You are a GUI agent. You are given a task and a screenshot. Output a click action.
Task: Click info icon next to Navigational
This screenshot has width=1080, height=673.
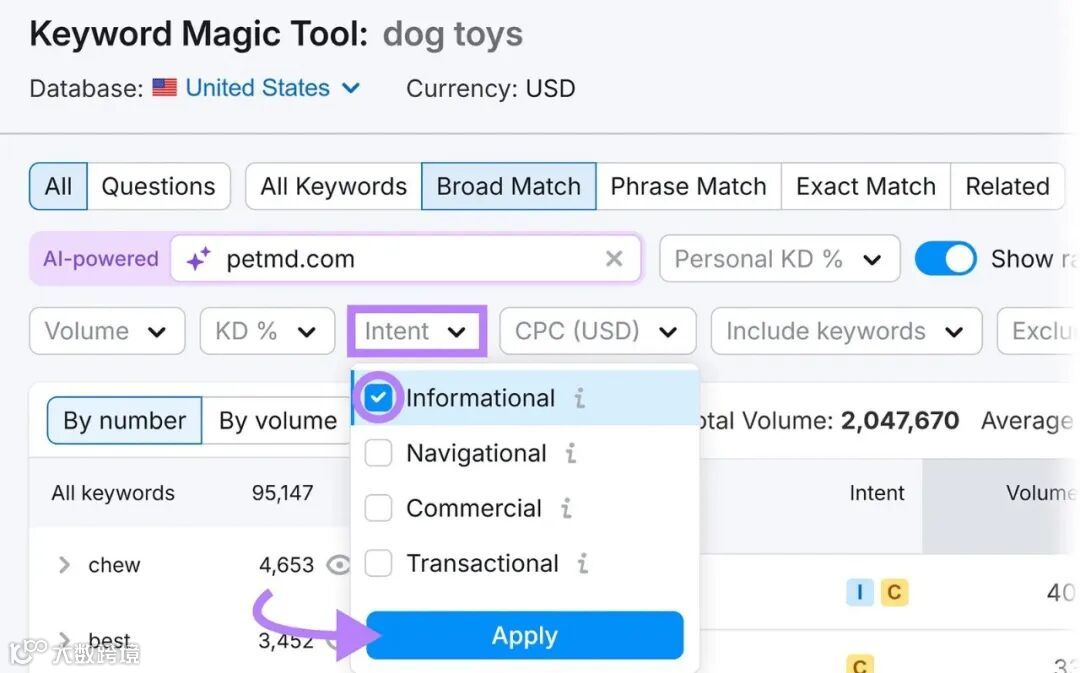pyautogui.click(x=571, y=453)
